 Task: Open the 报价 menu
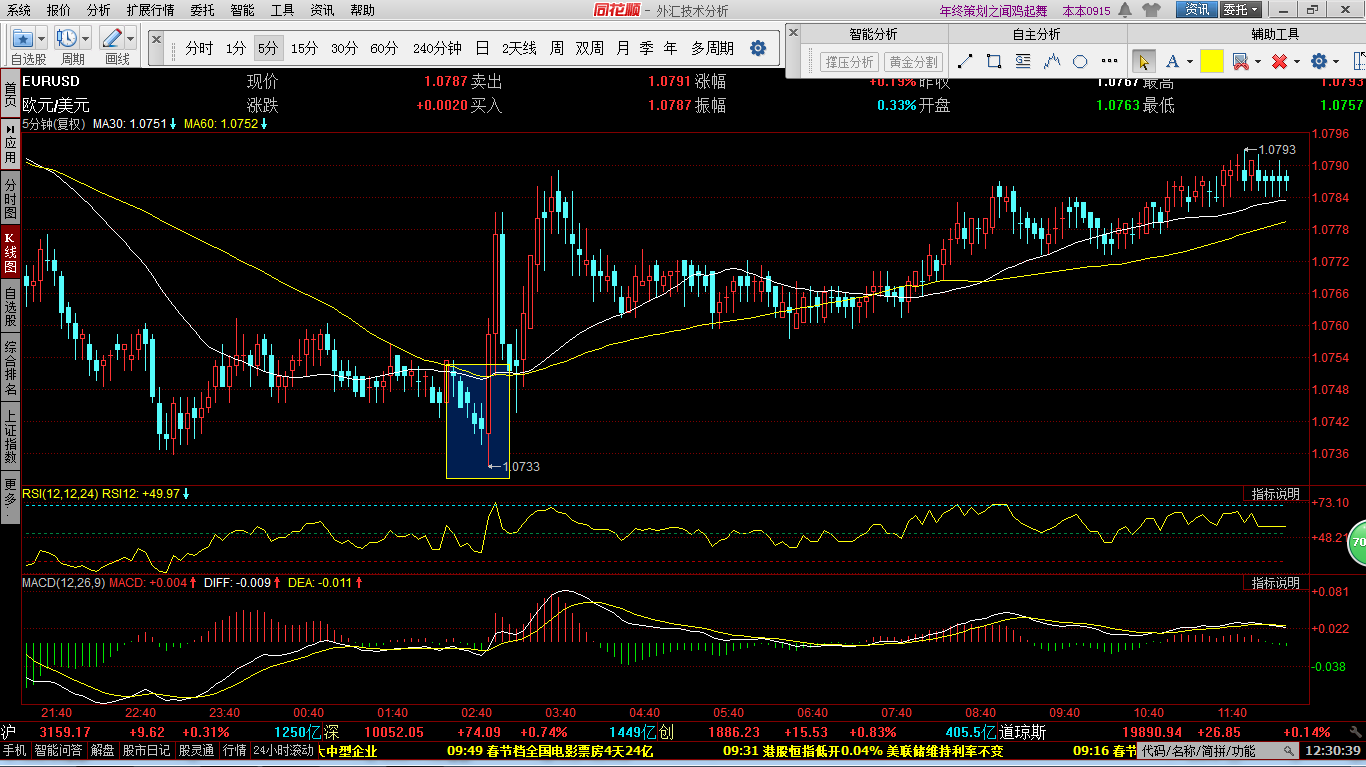[x=59, y=11]
